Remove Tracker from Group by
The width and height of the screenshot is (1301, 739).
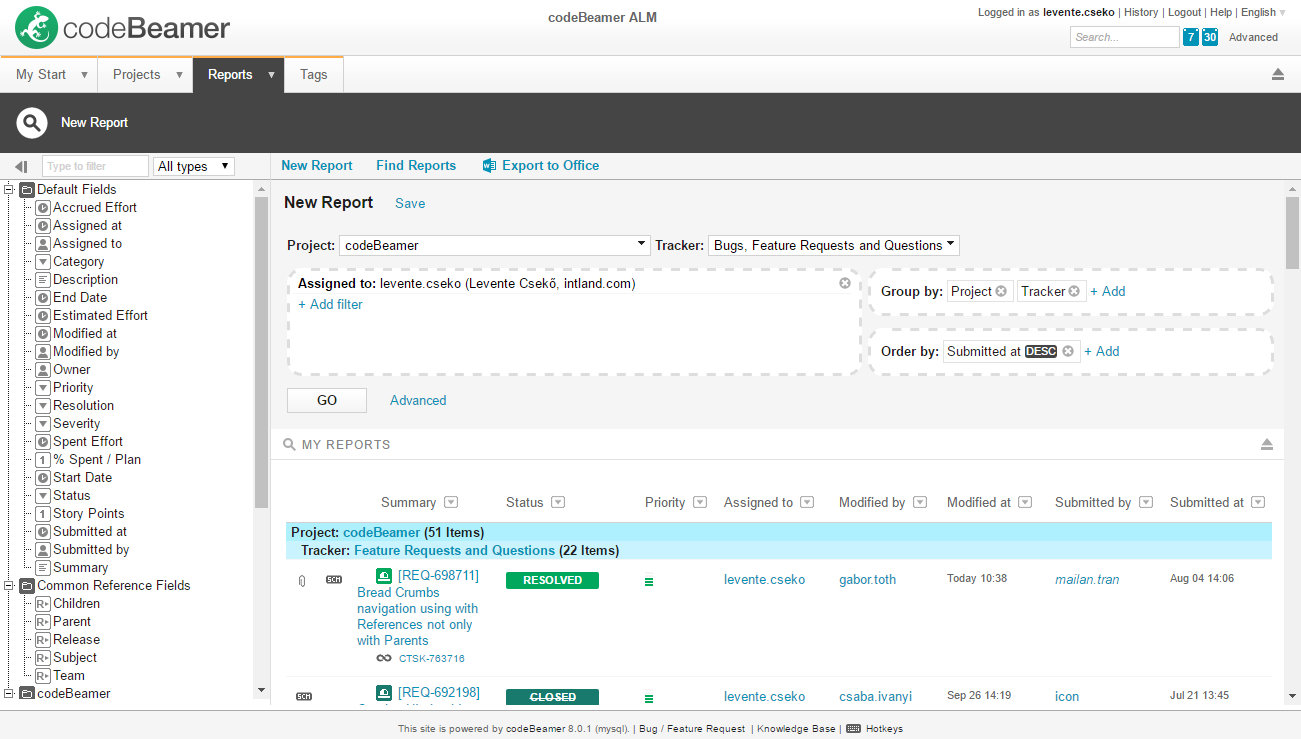(x=1074, y=291)
